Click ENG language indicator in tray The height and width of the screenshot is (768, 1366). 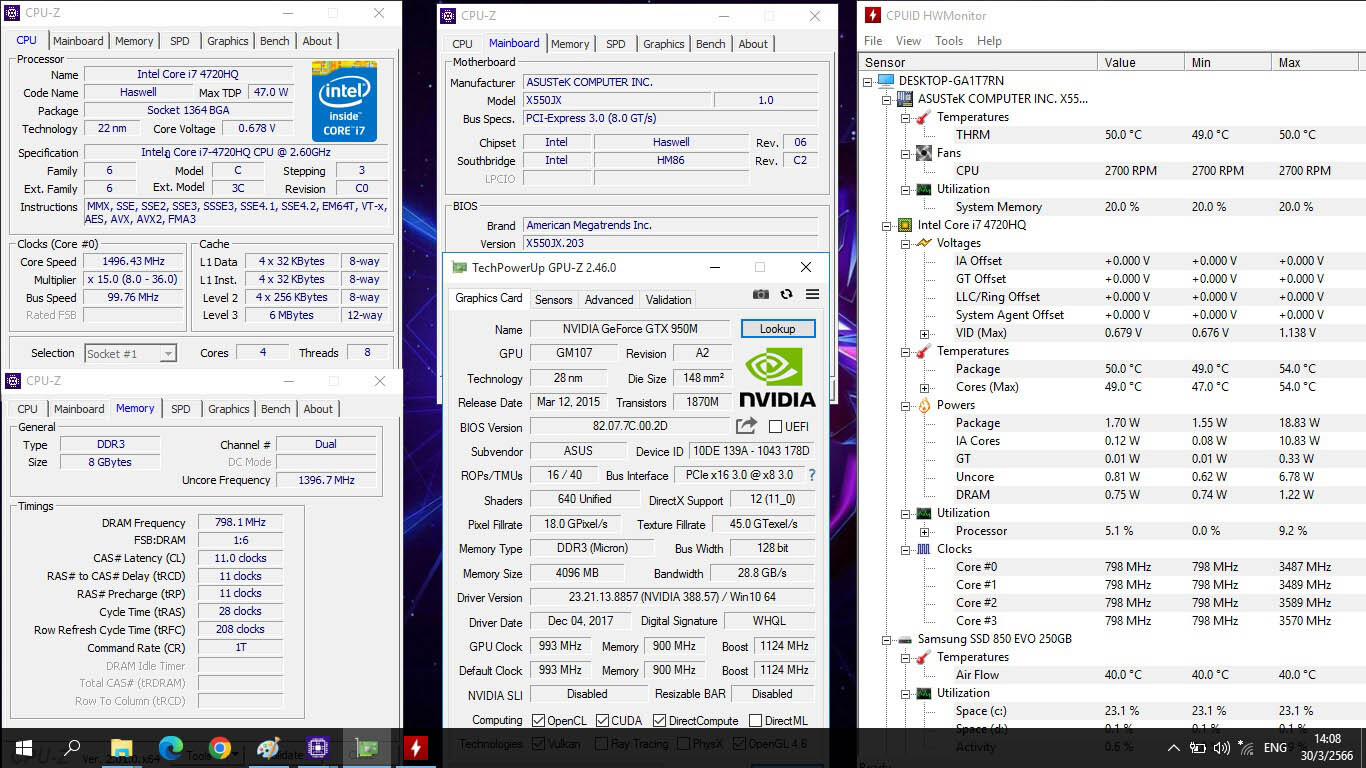1275,748
